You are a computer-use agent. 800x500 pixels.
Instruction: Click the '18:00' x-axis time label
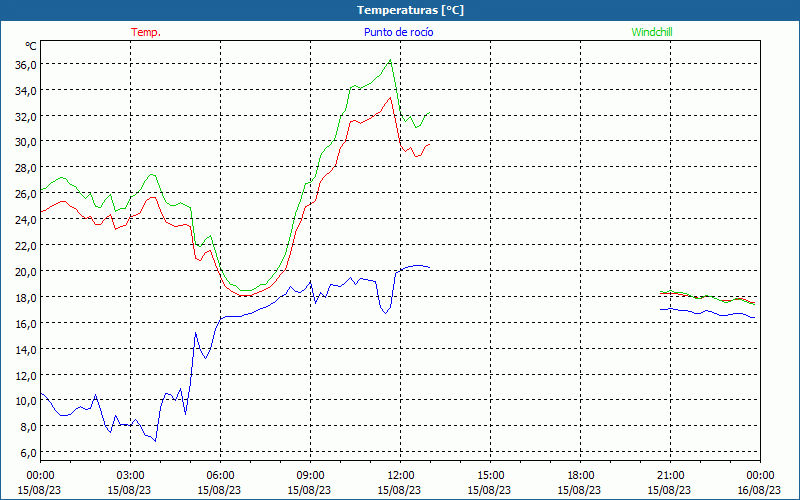pyautogui.click(x=581, y=476)
